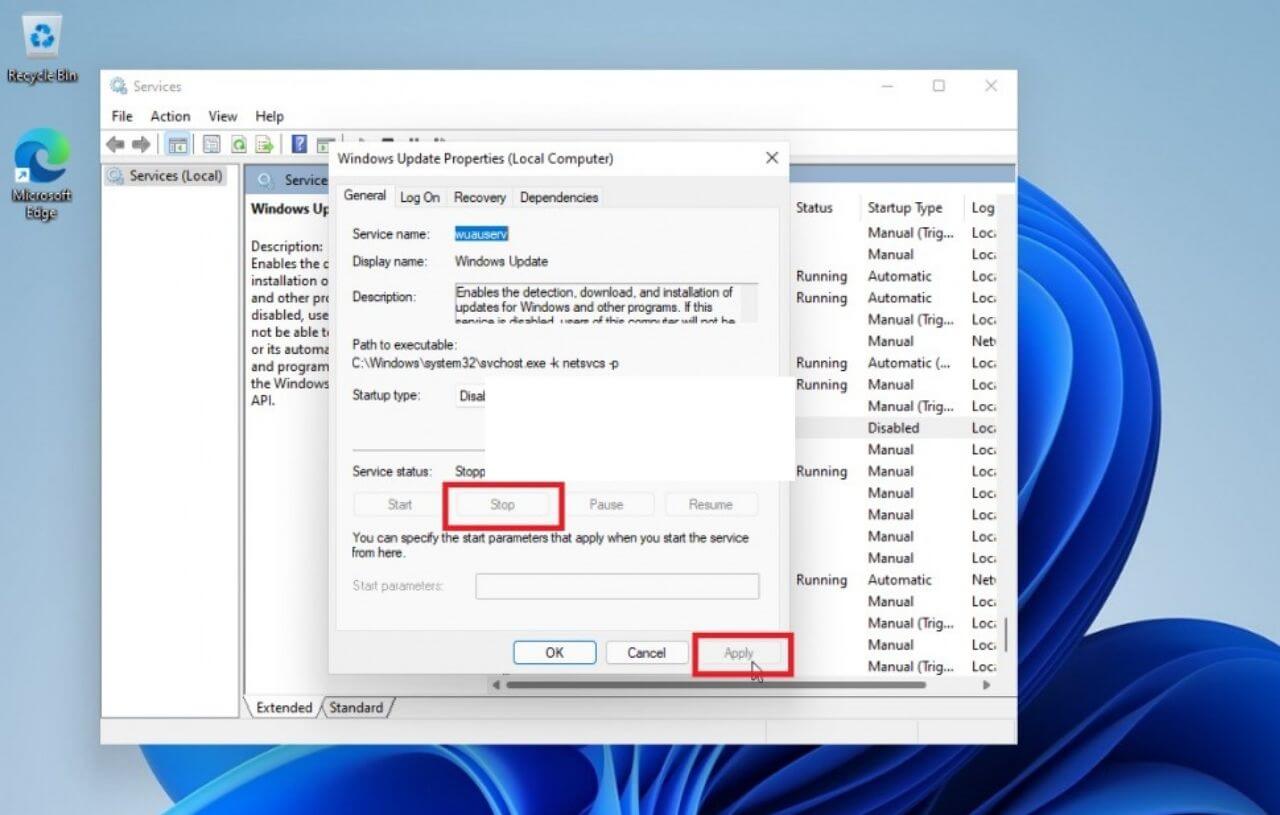Open the Action menu
The width and height of the screenshot is (1280, 815).
(x=169, y=116)
